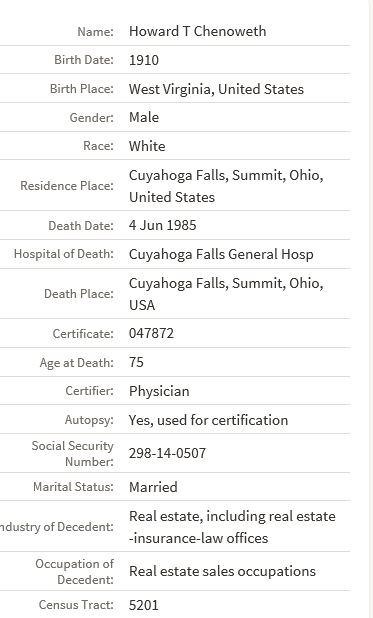Click the age at death value 75
The height and width of the screenshot is (618, 373).
pyautogui.click(x=136, y=362)
